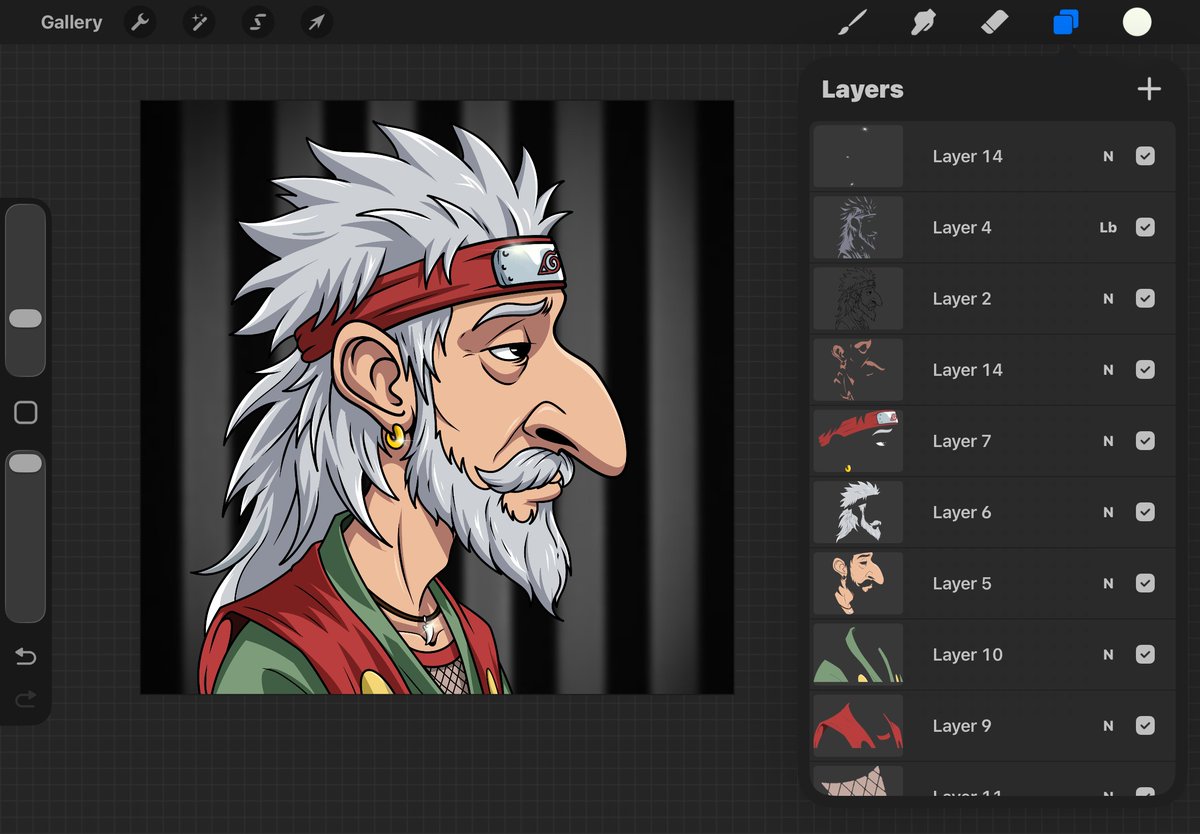
Task: Select Layer 4 hair highlights thumbnail
Action: [x=858, y=227]
